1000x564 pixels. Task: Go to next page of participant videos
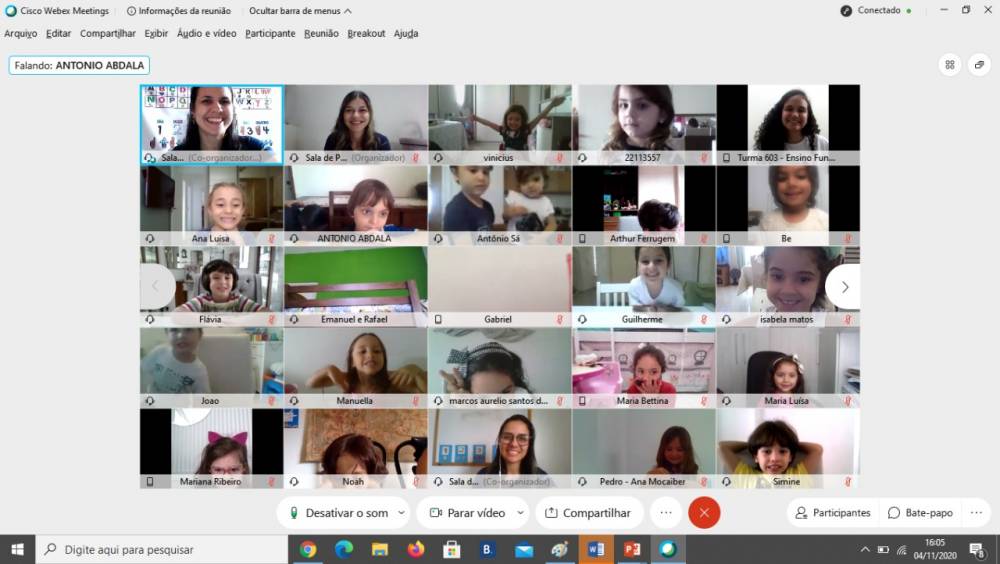844,287
